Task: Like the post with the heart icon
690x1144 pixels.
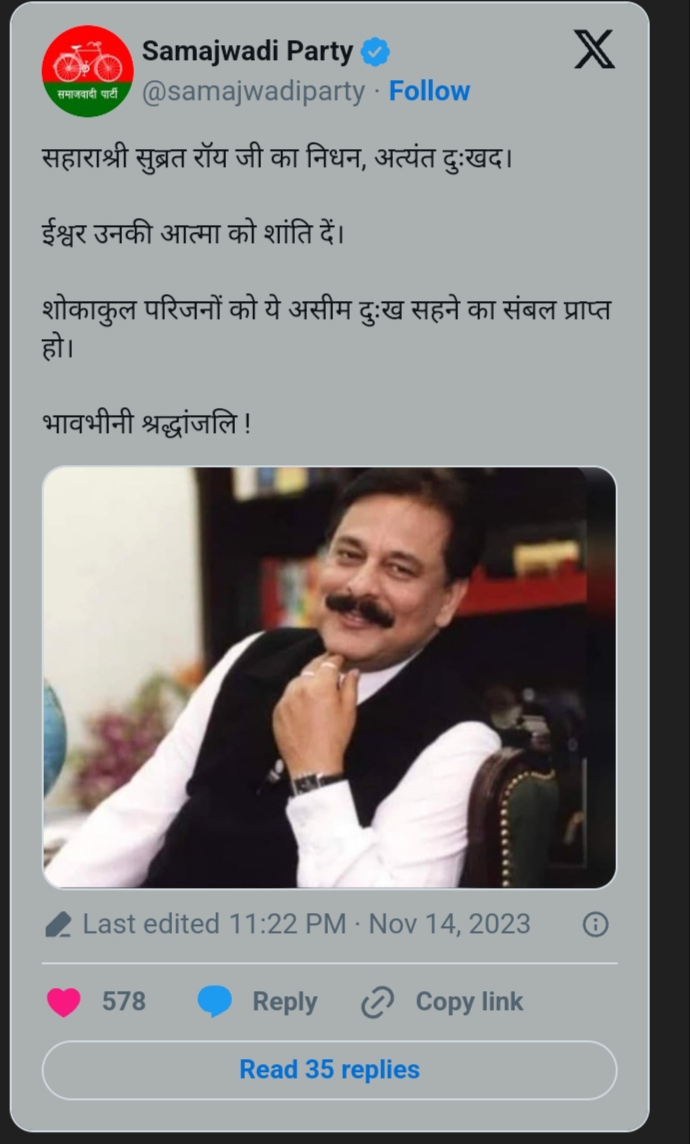Action: coord(64,1002)
